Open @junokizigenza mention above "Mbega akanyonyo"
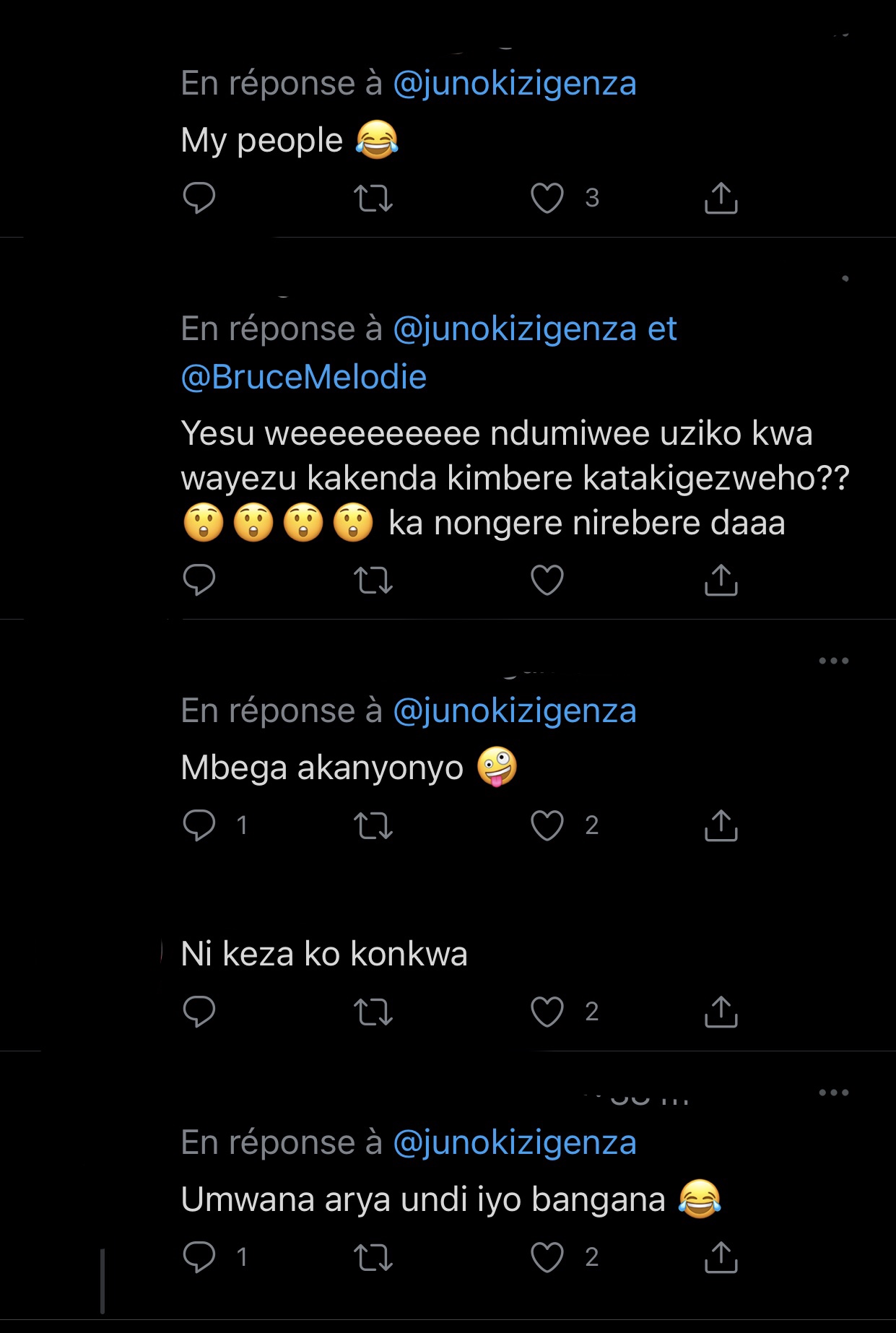Screen dimensions: 896x1333 [514, 711]
